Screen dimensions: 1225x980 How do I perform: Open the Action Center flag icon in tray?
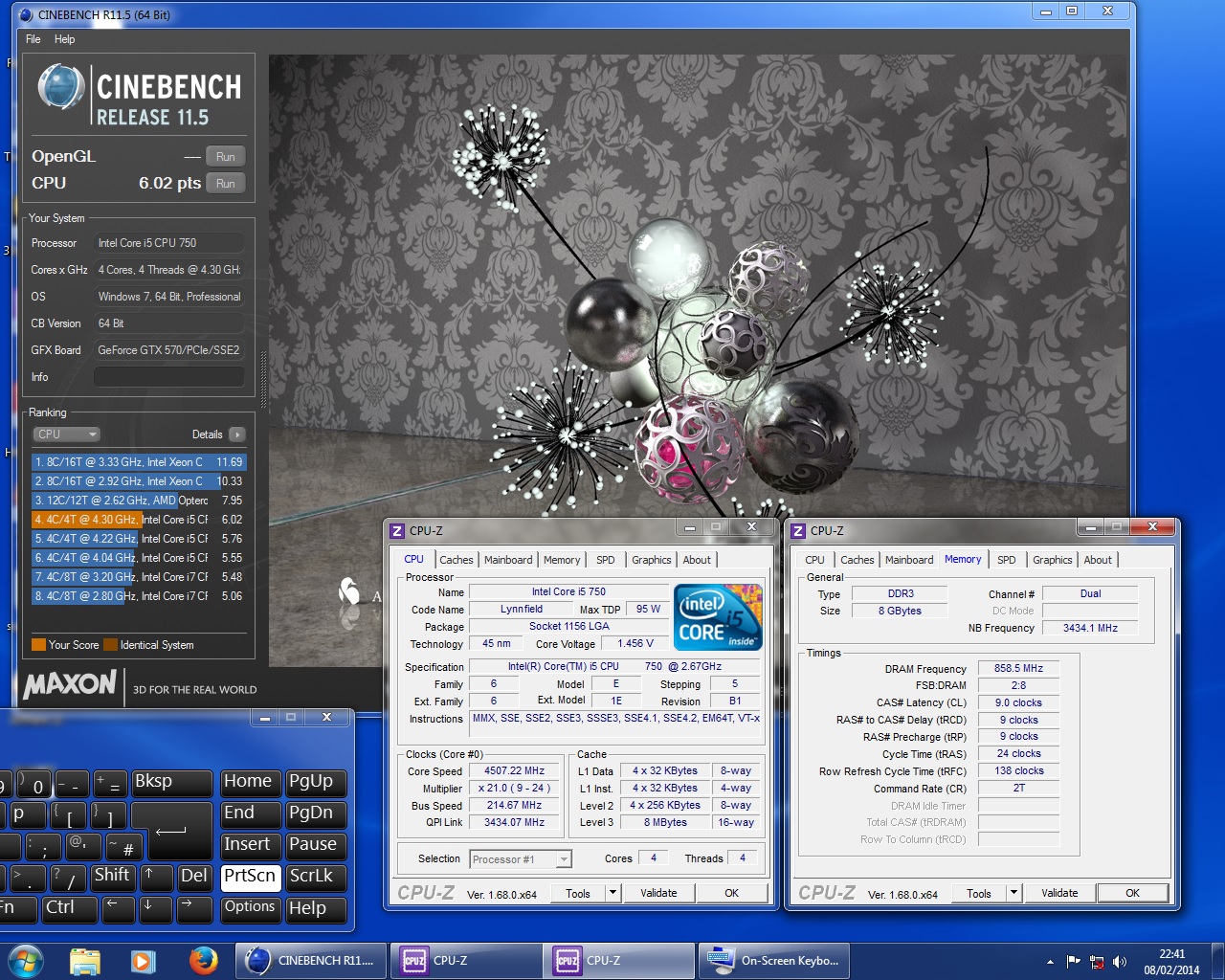click(x=1074, y=962)
